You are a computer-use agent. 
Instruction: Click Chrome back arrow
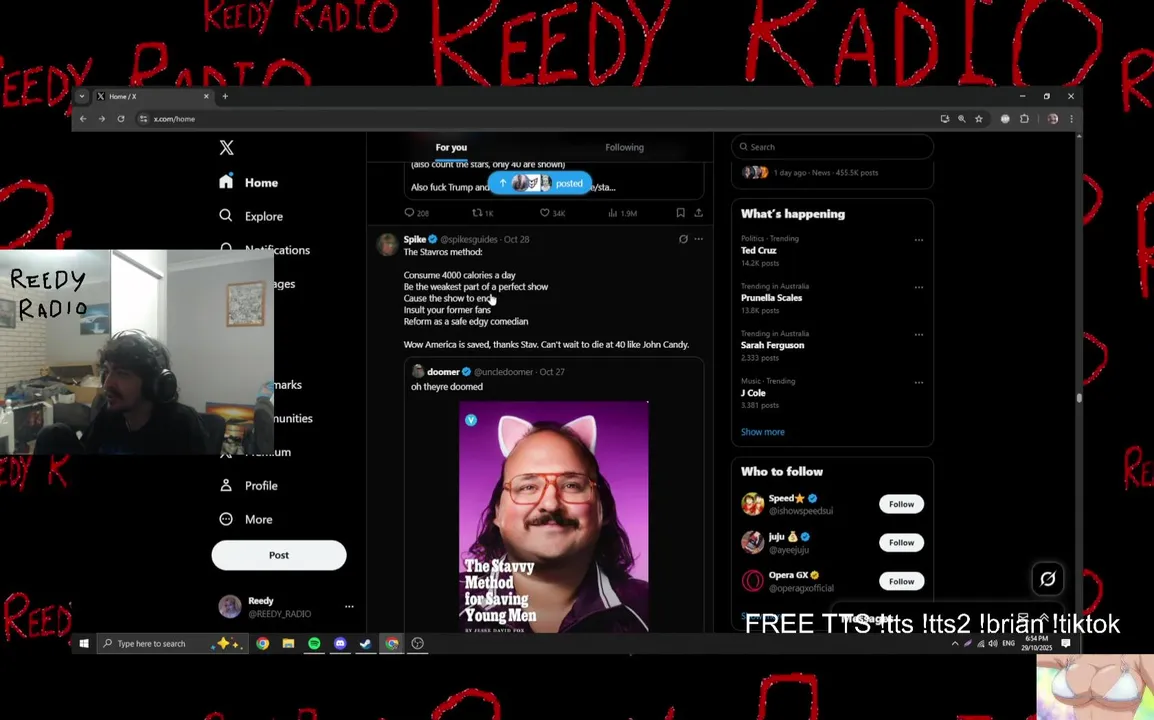coord(83,119)
